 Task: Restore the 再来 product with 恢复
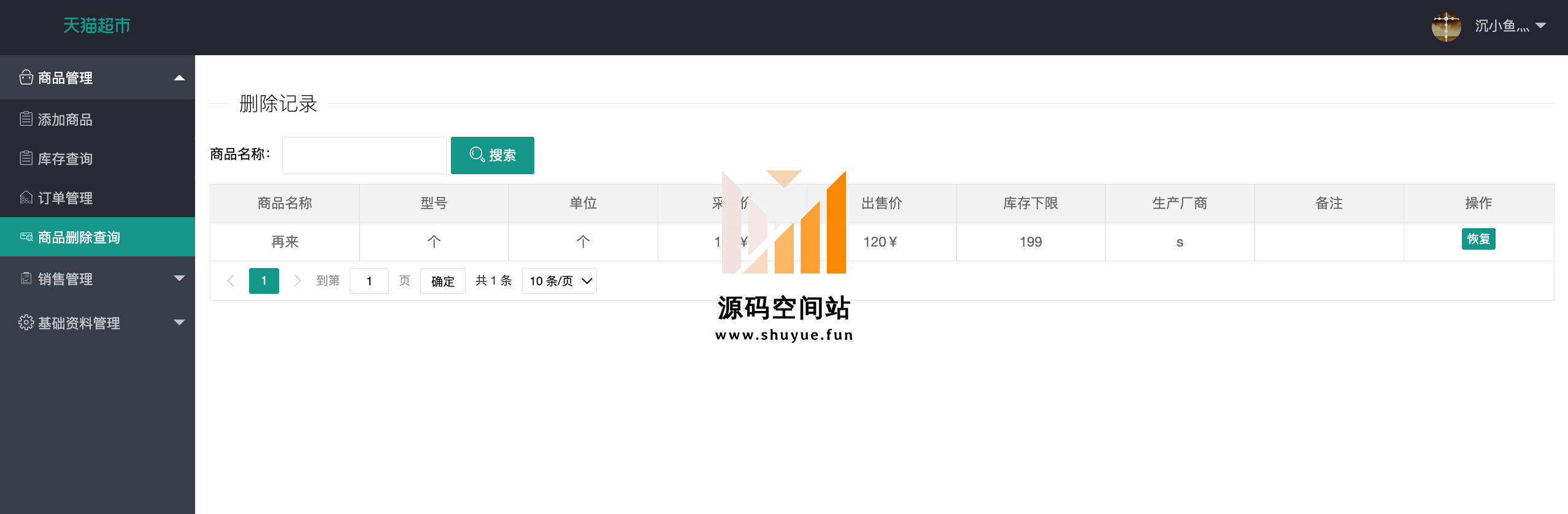[1478, 239]
